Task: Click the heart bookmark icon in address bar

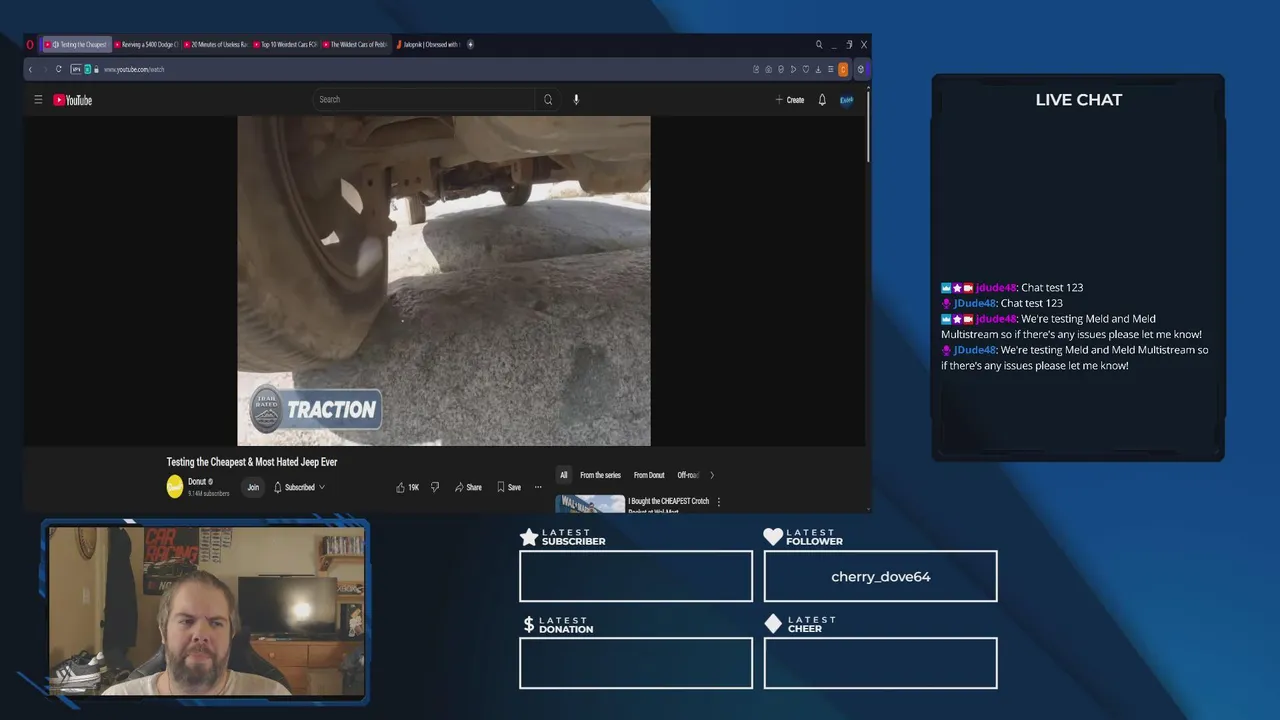Action: pyautogui.click(x=805, y=69)
